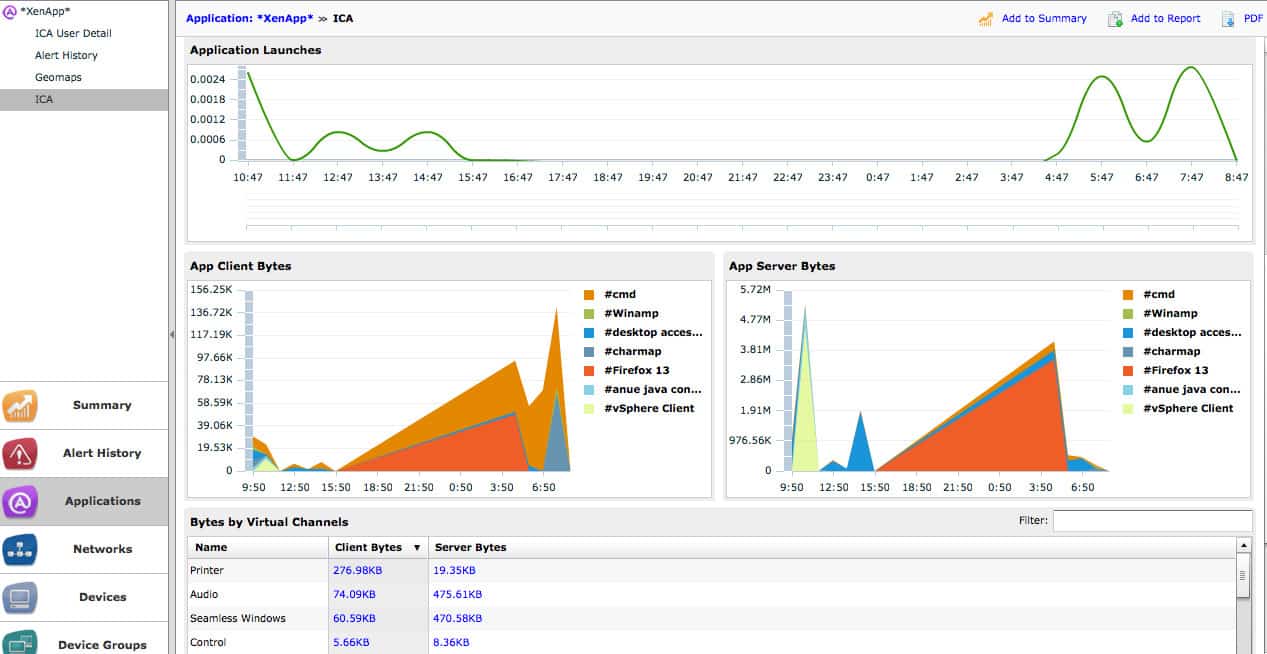Click the Add to Summary chart icon
This screenshot has width=1267, height=654.
coord(987,18)
